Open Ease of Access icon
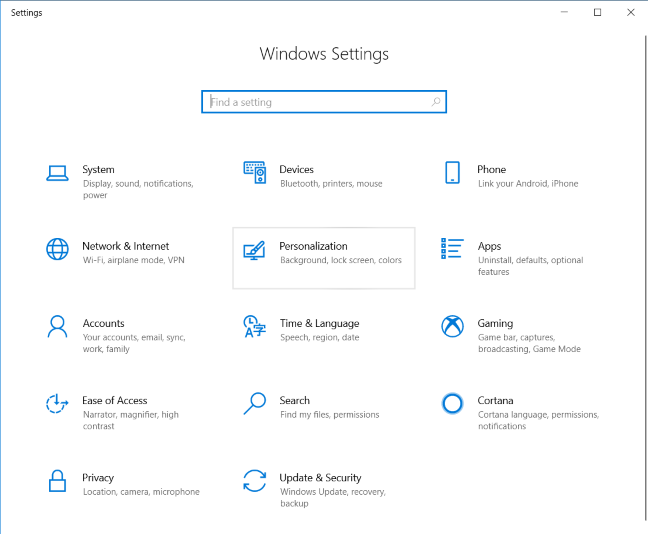648x534 pixels. (x=57, y=404)
